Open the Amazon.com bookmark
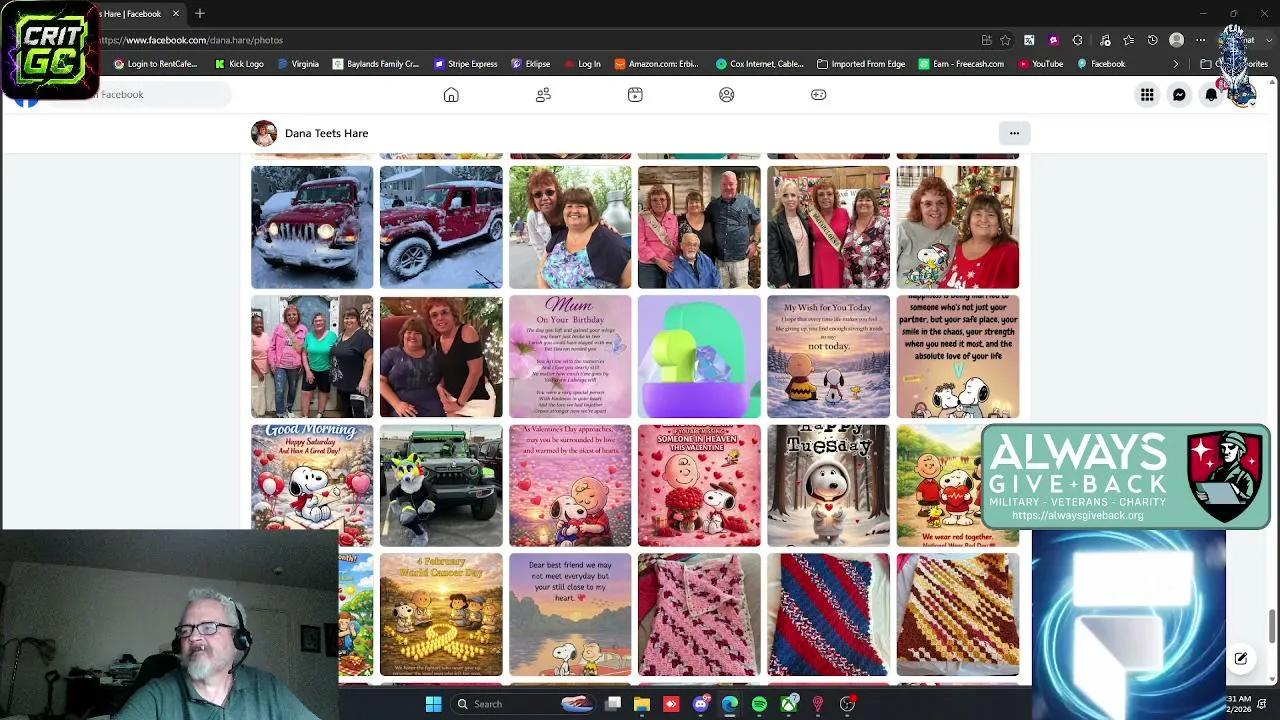Image resolution: width=1280 pixels, height=720 pixels. click(657, 64)
